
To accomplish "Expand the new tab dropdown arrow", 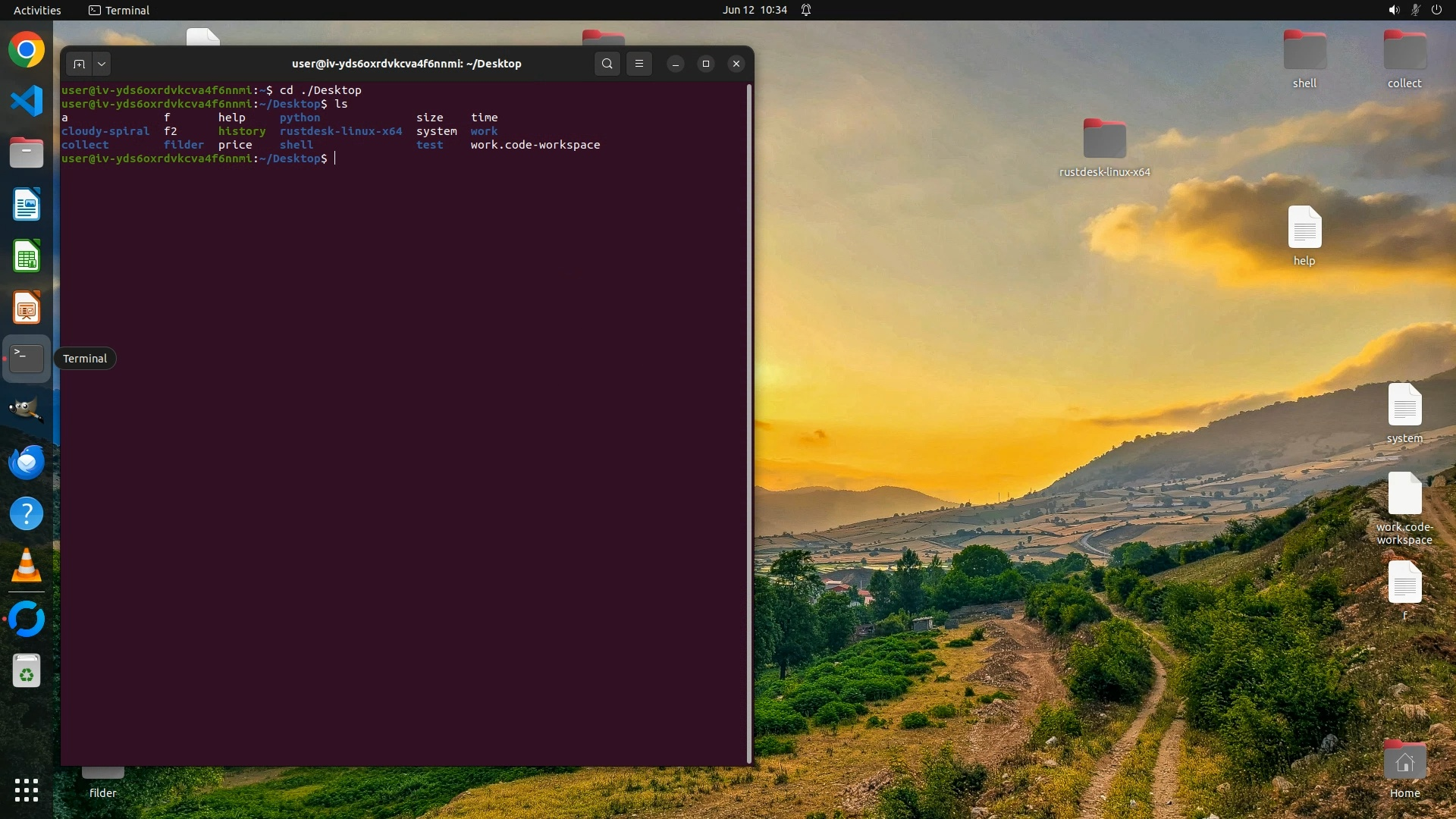I will coord(102,64).
